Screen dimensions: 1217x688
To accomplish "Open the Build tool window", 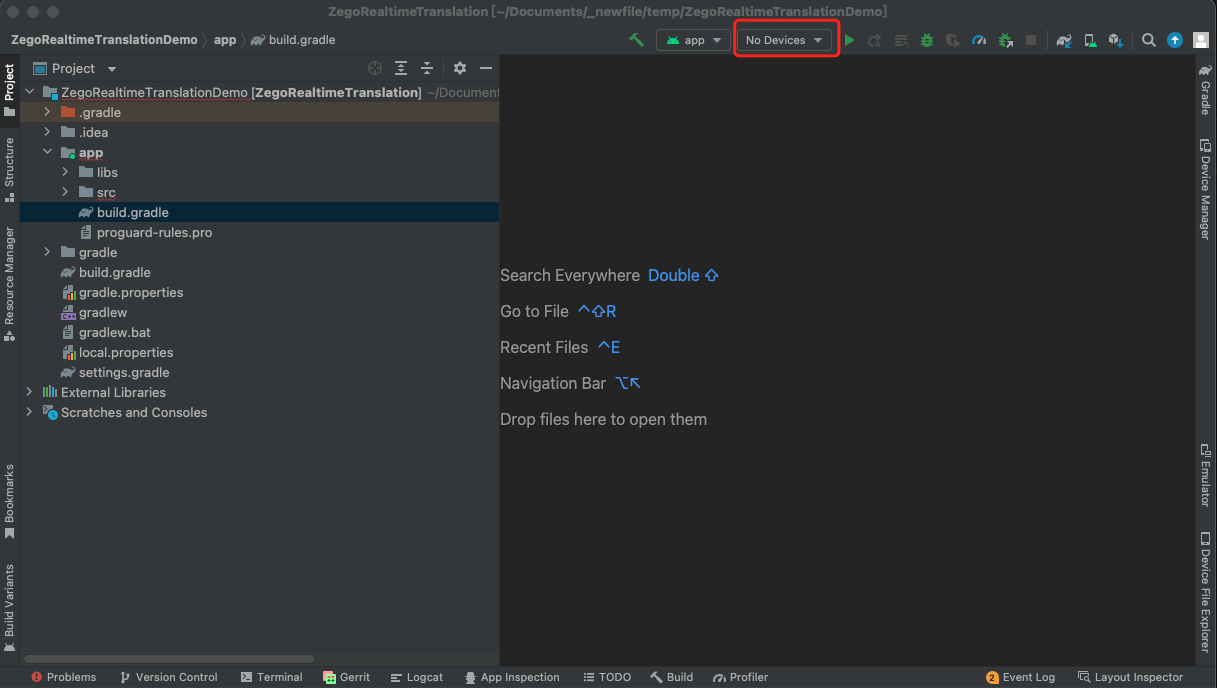I will coord(671,677).
